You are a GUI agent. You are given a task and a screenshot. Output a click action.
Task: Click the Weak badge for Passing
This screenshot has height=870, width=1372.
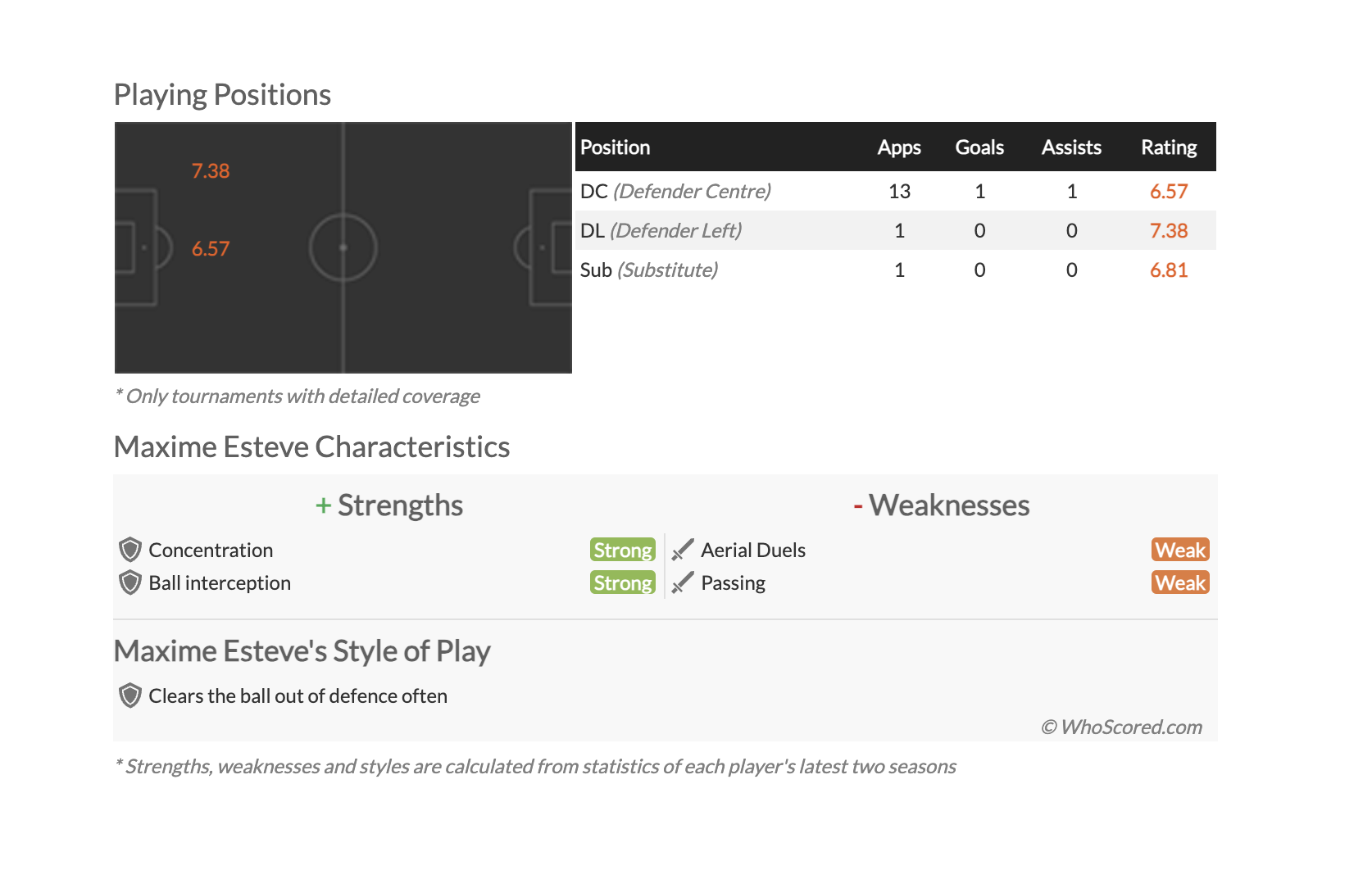1180,582
